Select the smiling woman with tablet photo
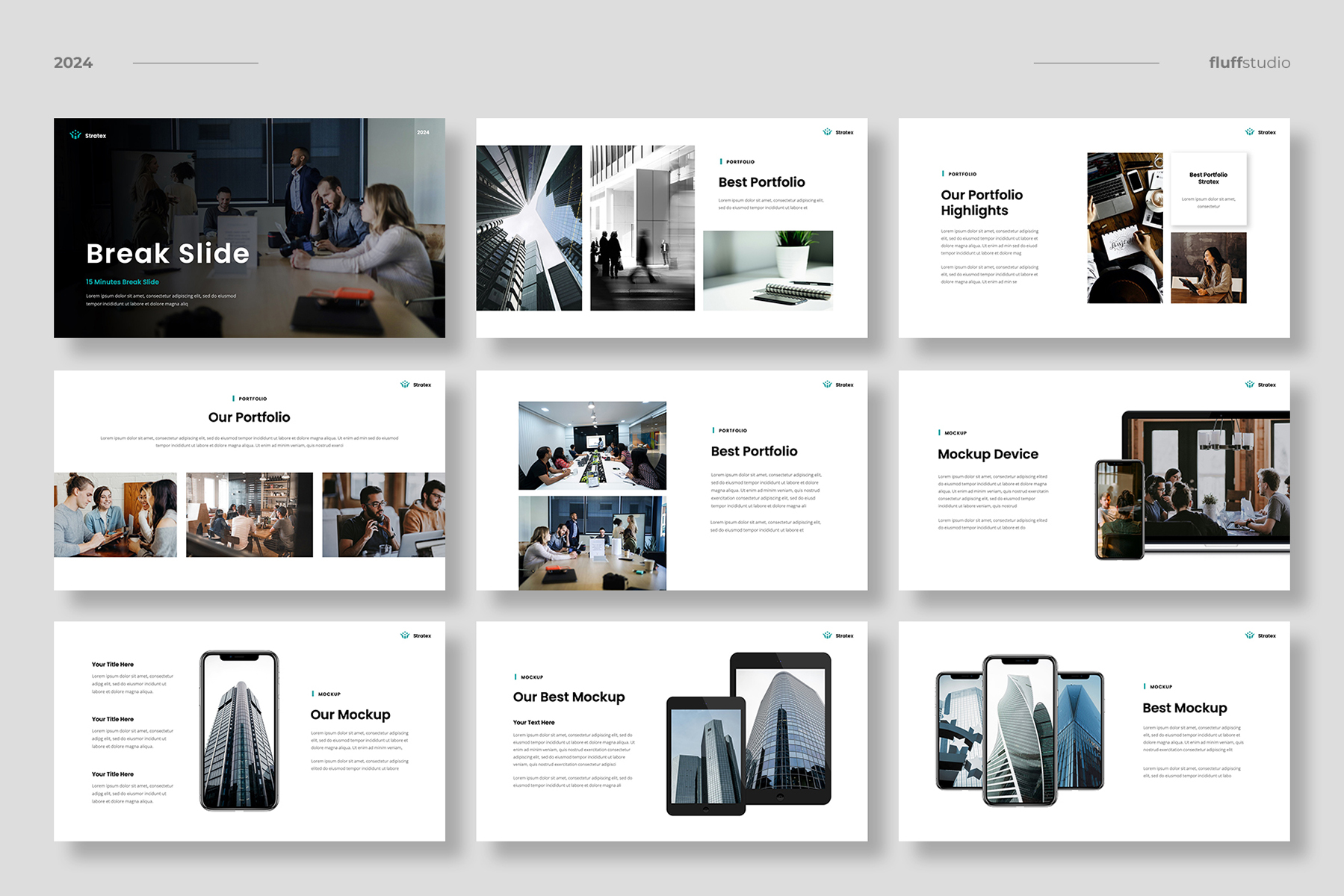The image size is (1344, 896). coord(1208,267)
